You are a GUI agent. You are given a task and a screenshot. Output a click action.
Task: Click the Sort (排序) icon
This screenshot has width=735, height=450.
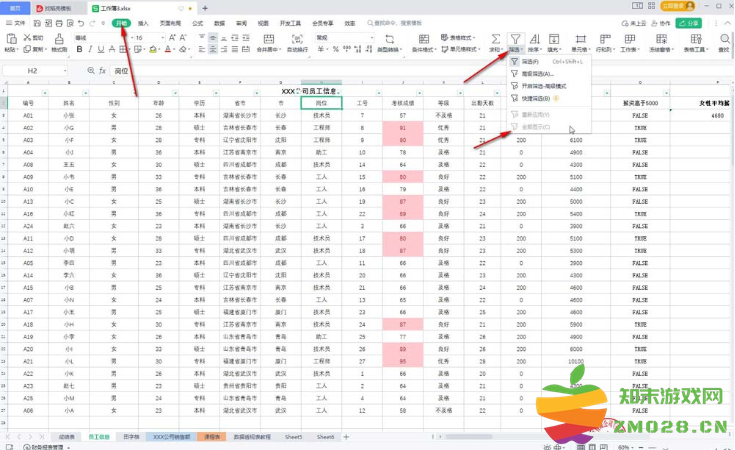coord(536,37)
